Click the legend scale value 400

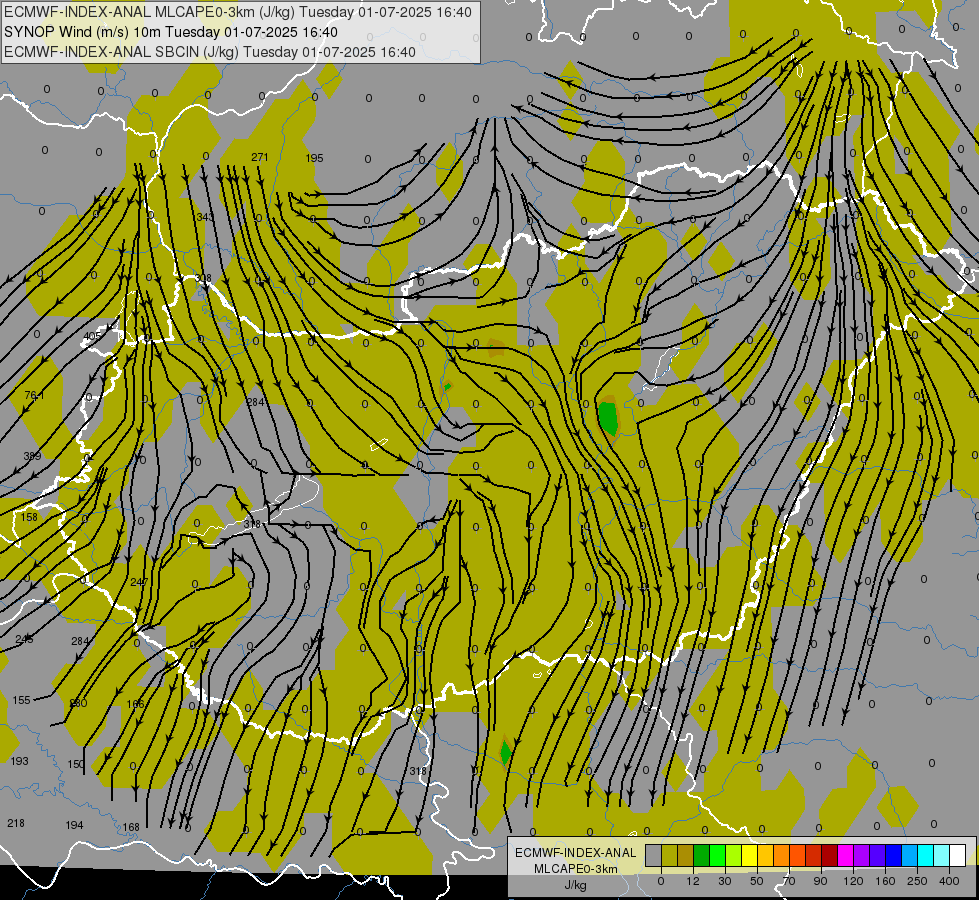[949, 881]
